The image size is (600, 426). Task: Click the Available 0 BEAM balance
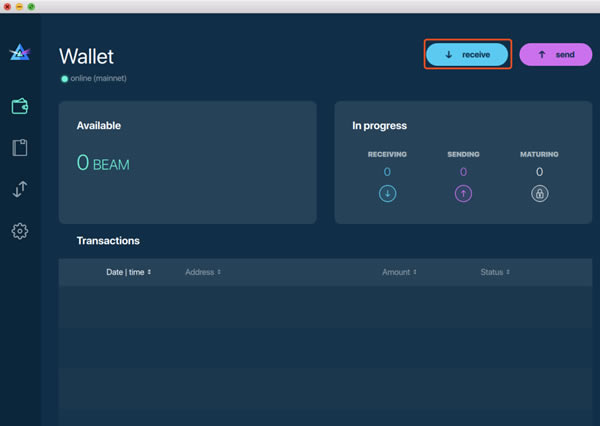103,163
